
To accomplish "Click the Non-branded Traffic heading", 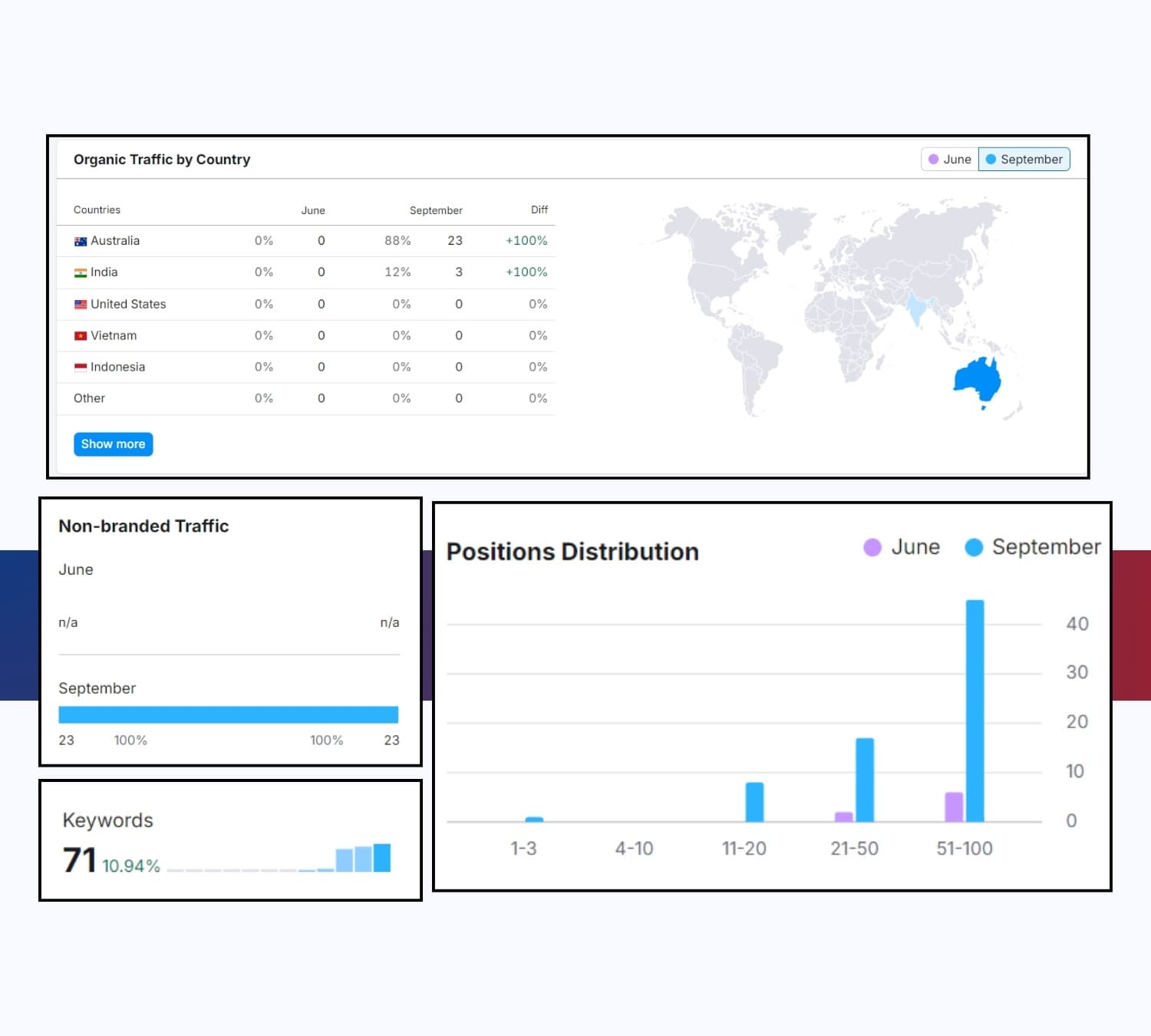I will click(x=143, y=526).
